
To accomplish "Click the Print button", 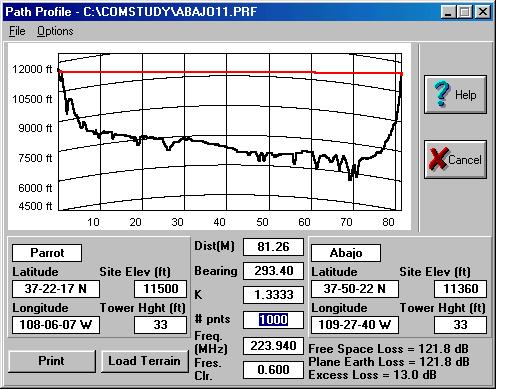I will click(x=52, y=361).
